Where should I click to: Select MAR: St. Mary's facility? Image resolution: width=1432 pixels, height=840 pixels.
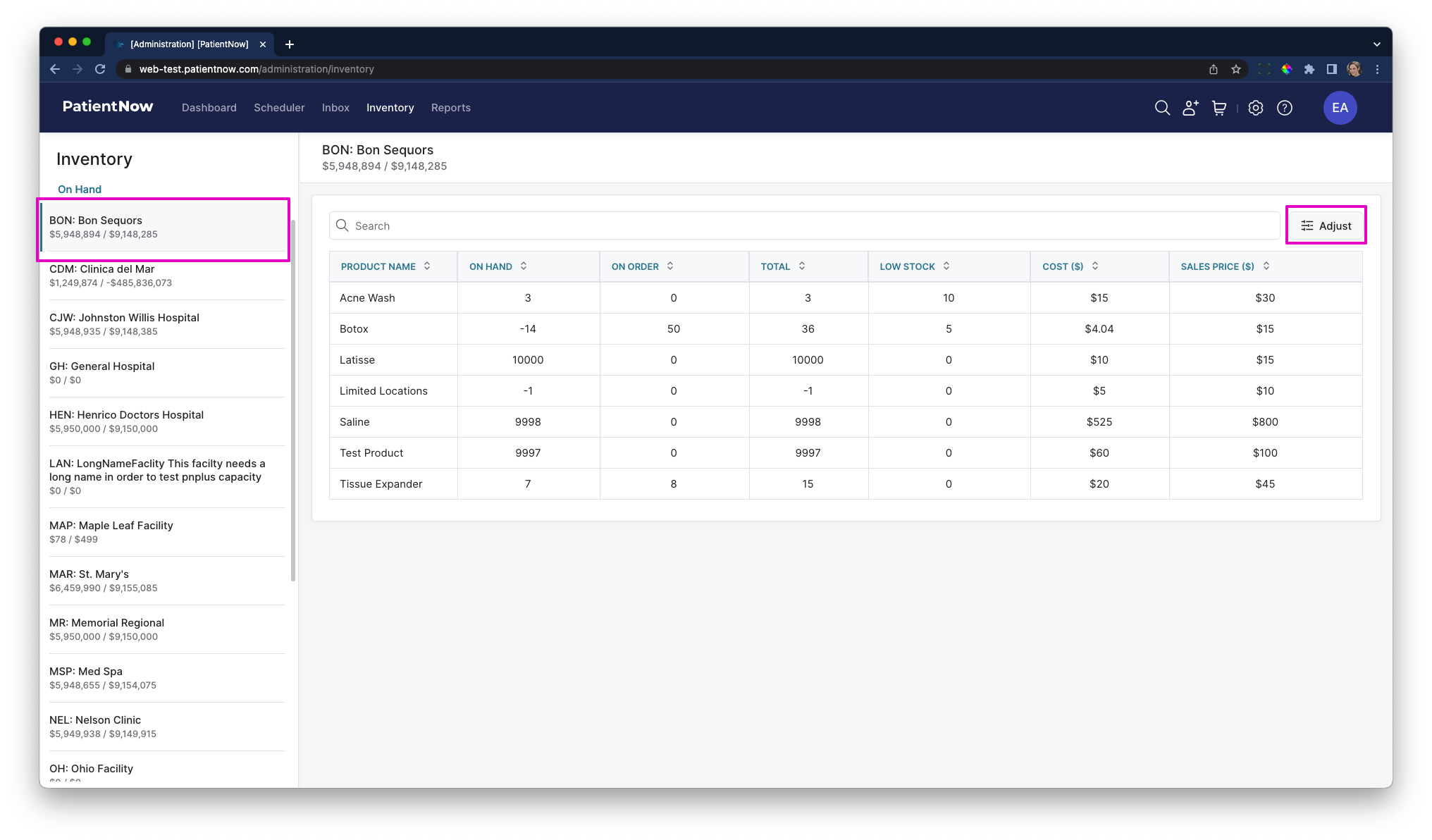167,581
